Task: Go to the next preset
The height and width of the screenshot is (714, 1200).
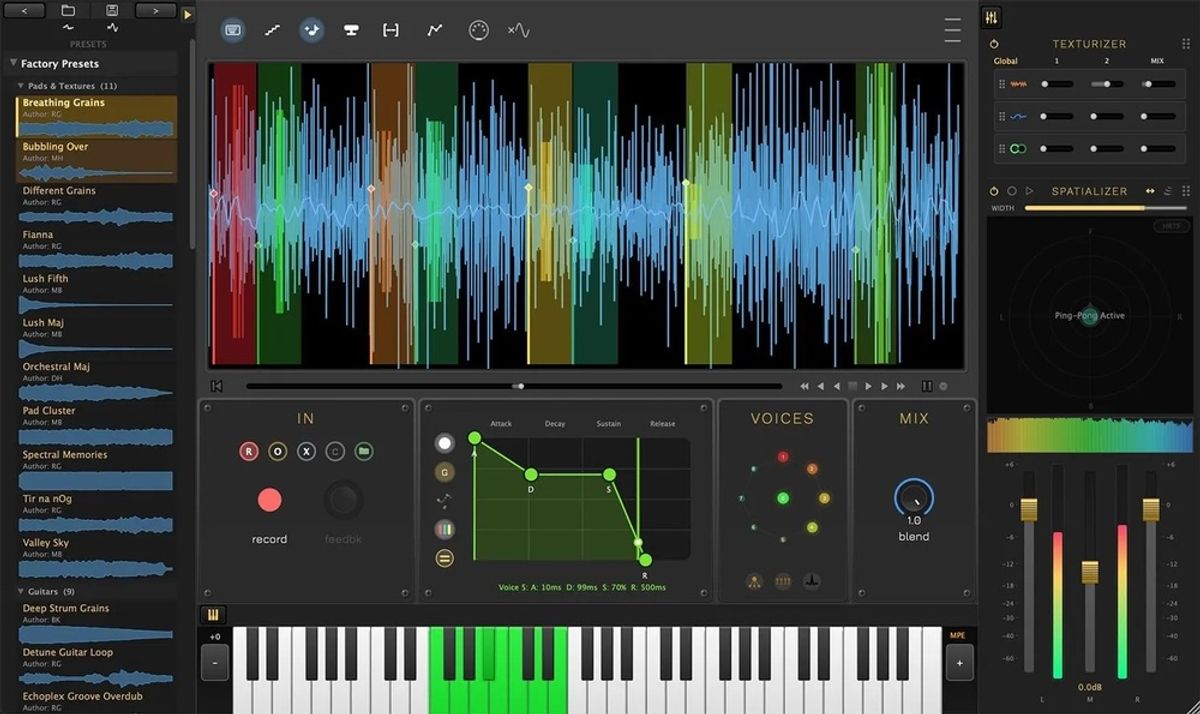Action: coord(155,10)
